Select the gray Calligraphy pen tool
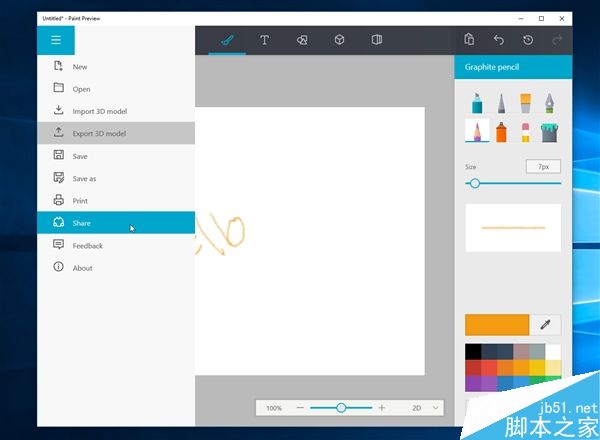Viewport: 600px width, 440px height. [501, 103]
